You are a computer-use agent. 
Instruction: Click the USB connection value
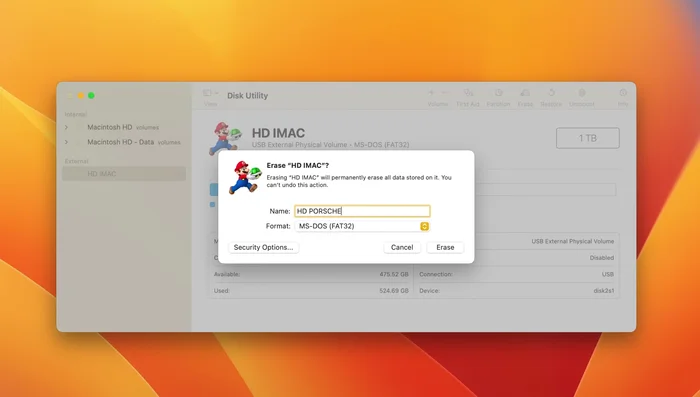point(608,274)
